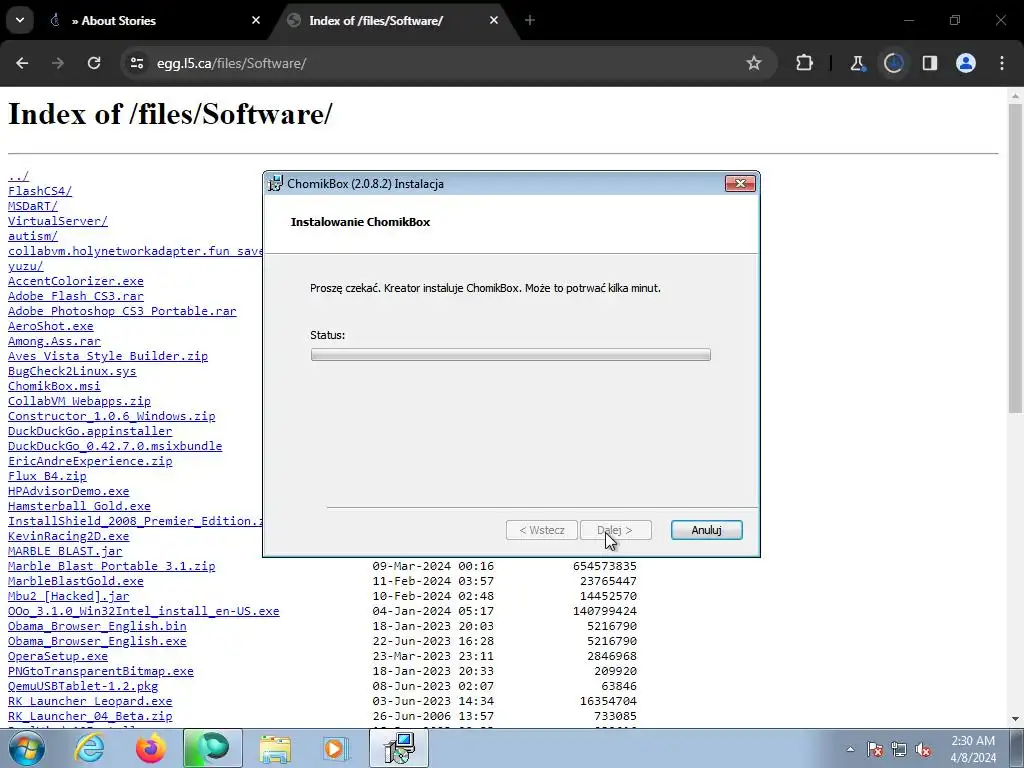The image size is (1024, 768).
Task: Click the disabled Dalej button
Action: 616,530
